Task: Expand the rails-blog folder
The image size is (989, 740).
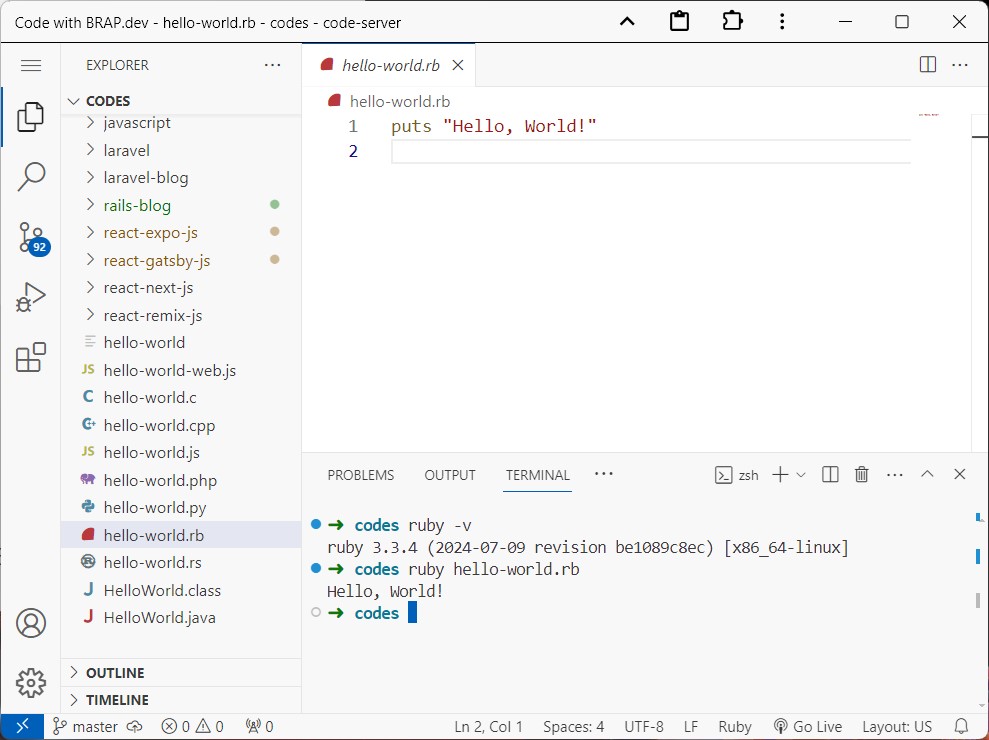Action: 137,205
